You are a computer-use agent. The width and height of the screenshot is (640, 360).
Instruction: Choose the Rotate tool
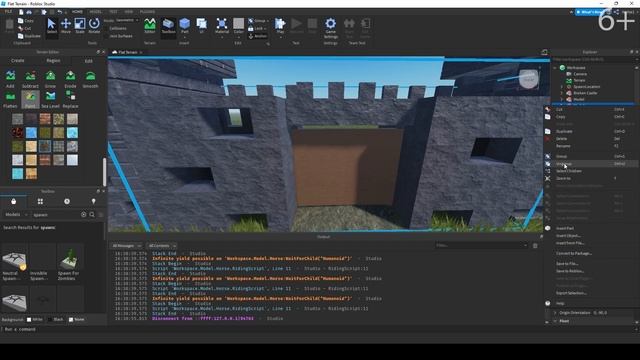(94, 26)
